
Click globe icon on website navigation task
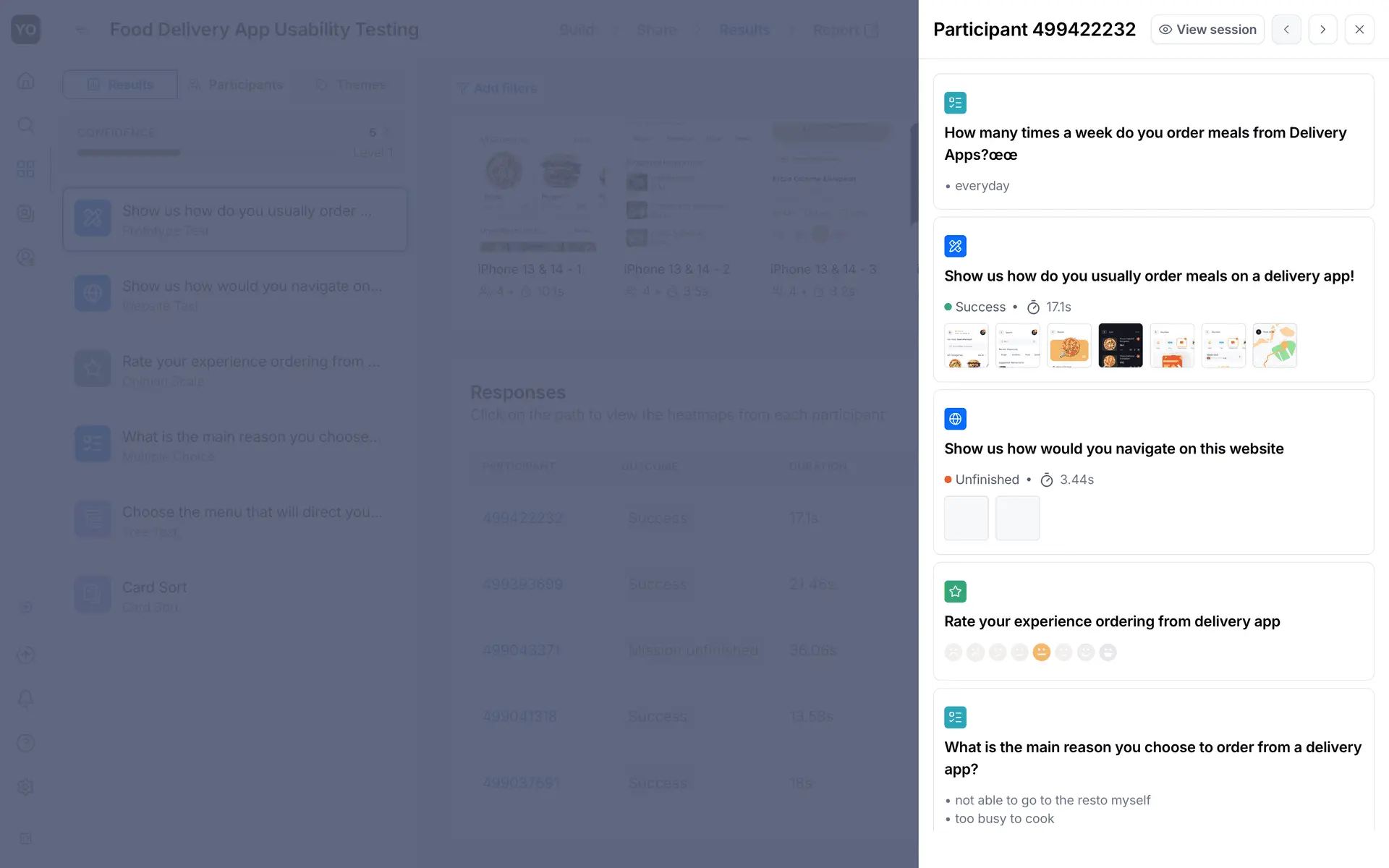pyautogui.click(x=955, y=419)
